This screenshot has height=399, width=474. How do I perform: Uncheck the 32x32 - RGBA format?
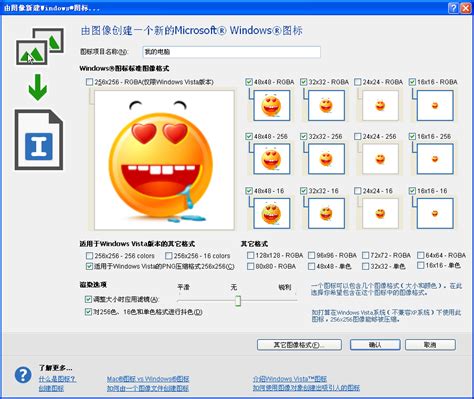[303, 82]
